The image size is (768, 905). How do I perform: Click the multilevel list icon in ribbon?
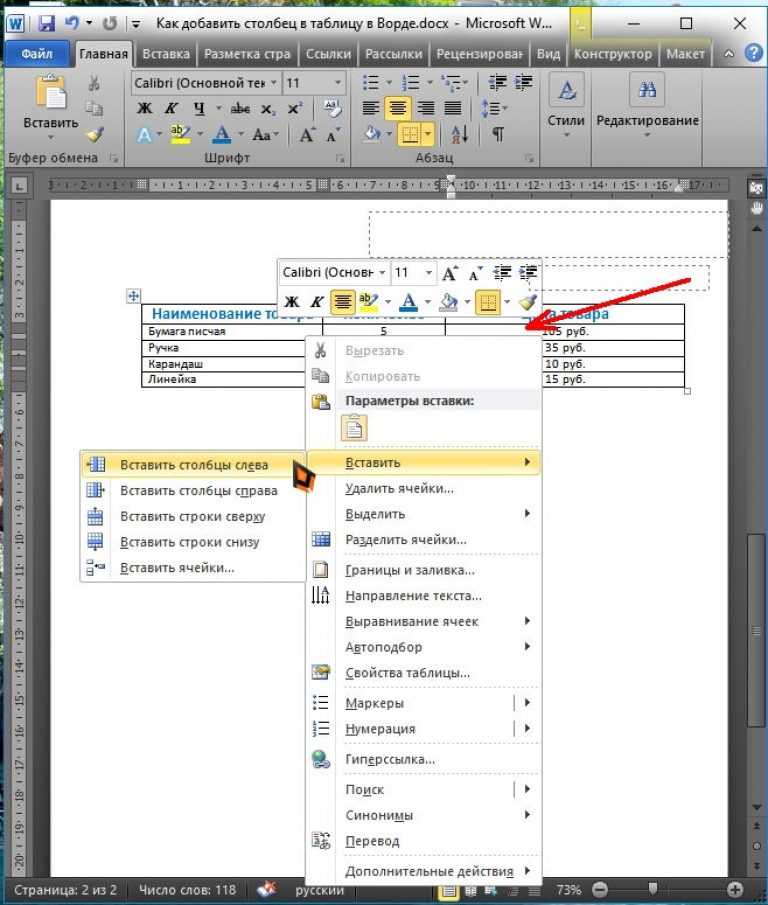450,83
